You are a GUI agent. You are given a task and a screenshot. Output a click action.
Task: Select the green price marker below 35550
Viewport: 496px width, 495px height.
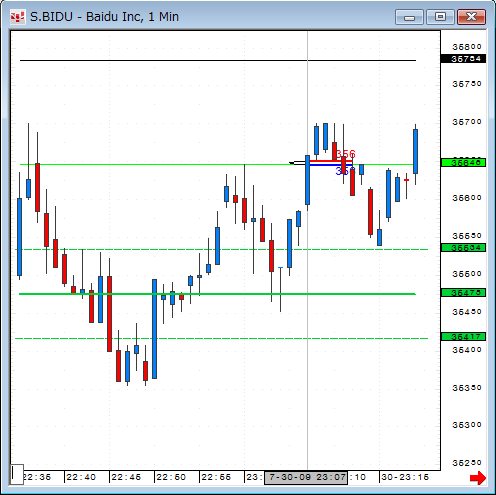(x=463, y=248)
